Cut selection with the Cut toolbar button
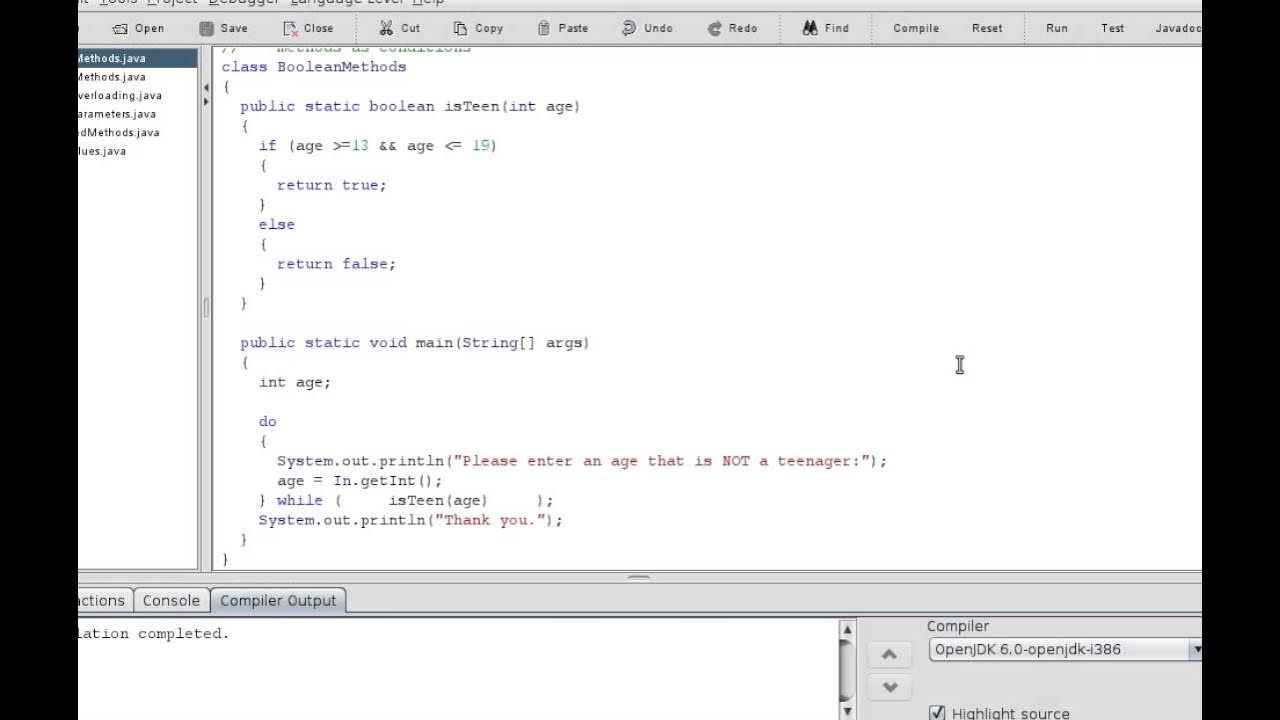 (400, 28)
